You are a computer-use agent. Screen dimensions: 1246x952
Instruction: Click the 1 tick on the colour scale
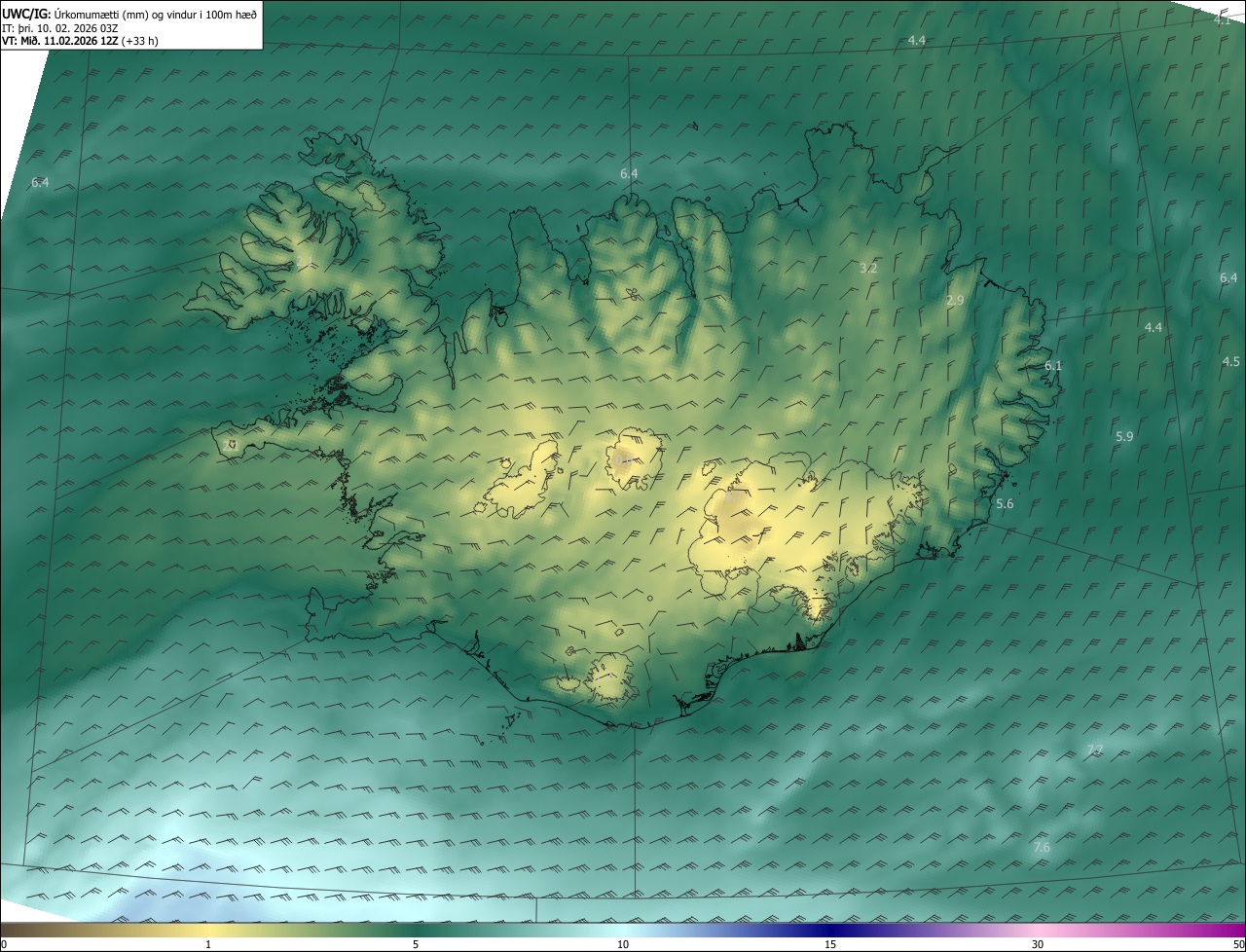click(x=208, y=944)
